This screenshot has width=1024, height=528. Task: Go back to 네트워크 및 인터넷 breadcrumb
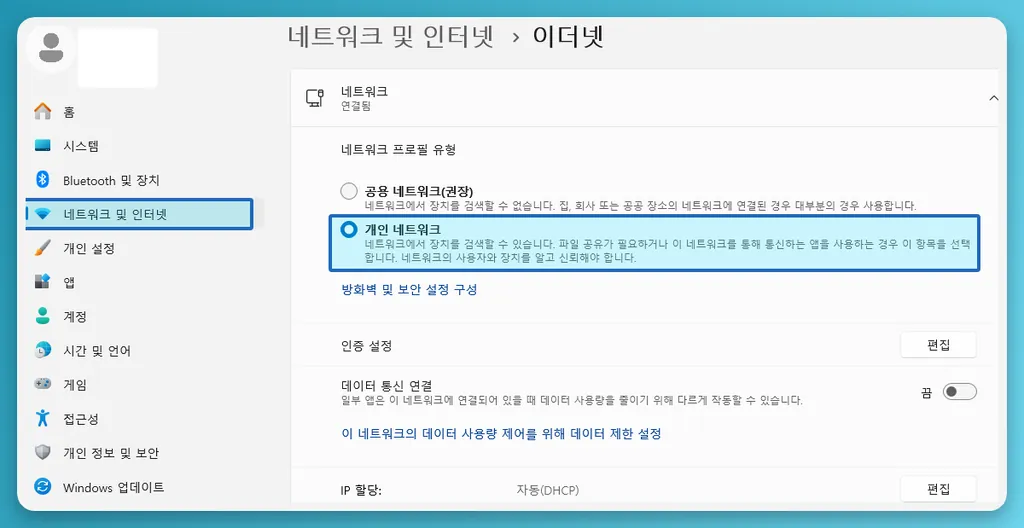(x=390, y=36)
